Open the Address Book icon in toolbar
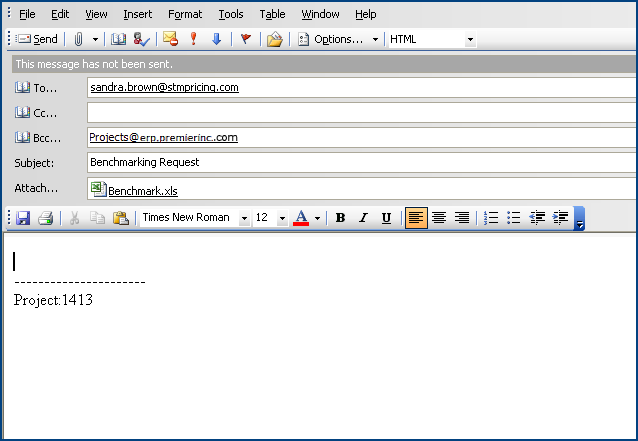The image size is (638, 441). click(x=119, y=39)
